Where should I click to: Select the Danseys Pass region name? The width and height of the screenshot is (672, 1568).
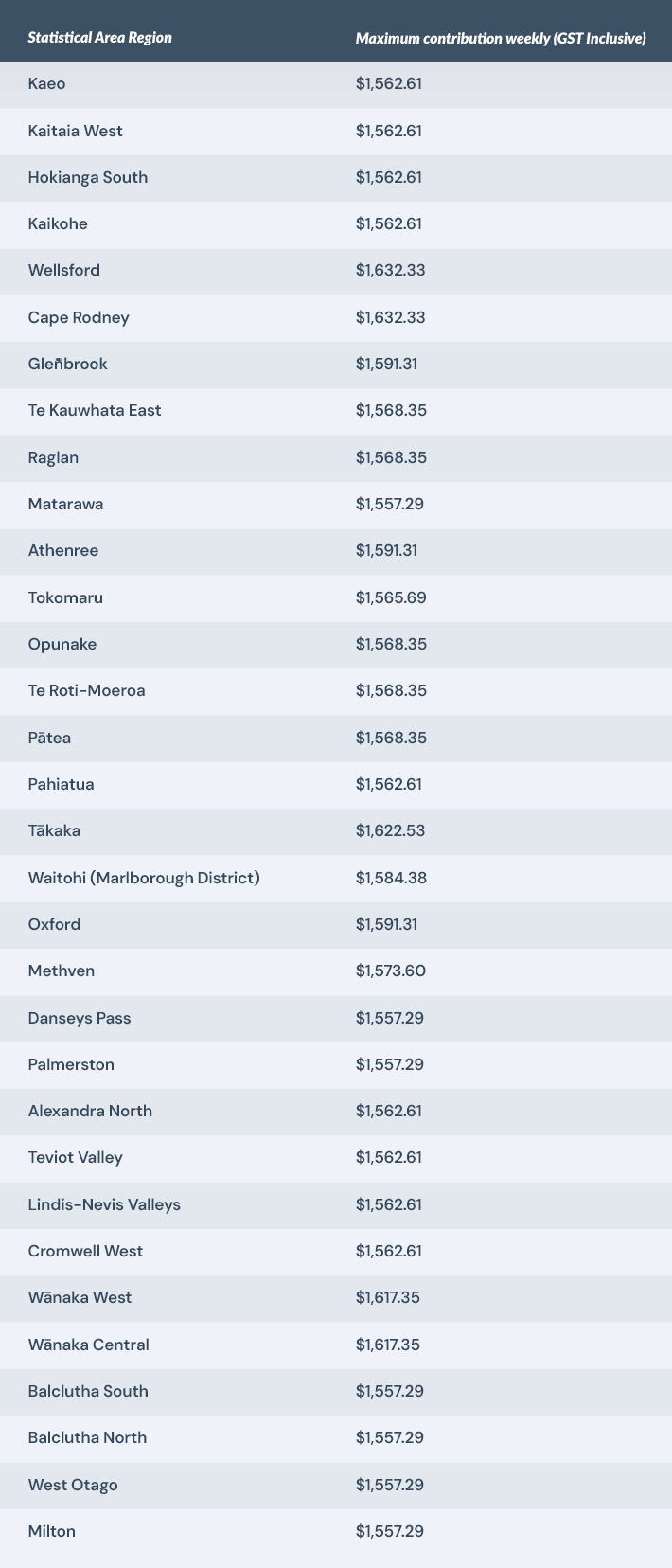tap(80, 1018)
